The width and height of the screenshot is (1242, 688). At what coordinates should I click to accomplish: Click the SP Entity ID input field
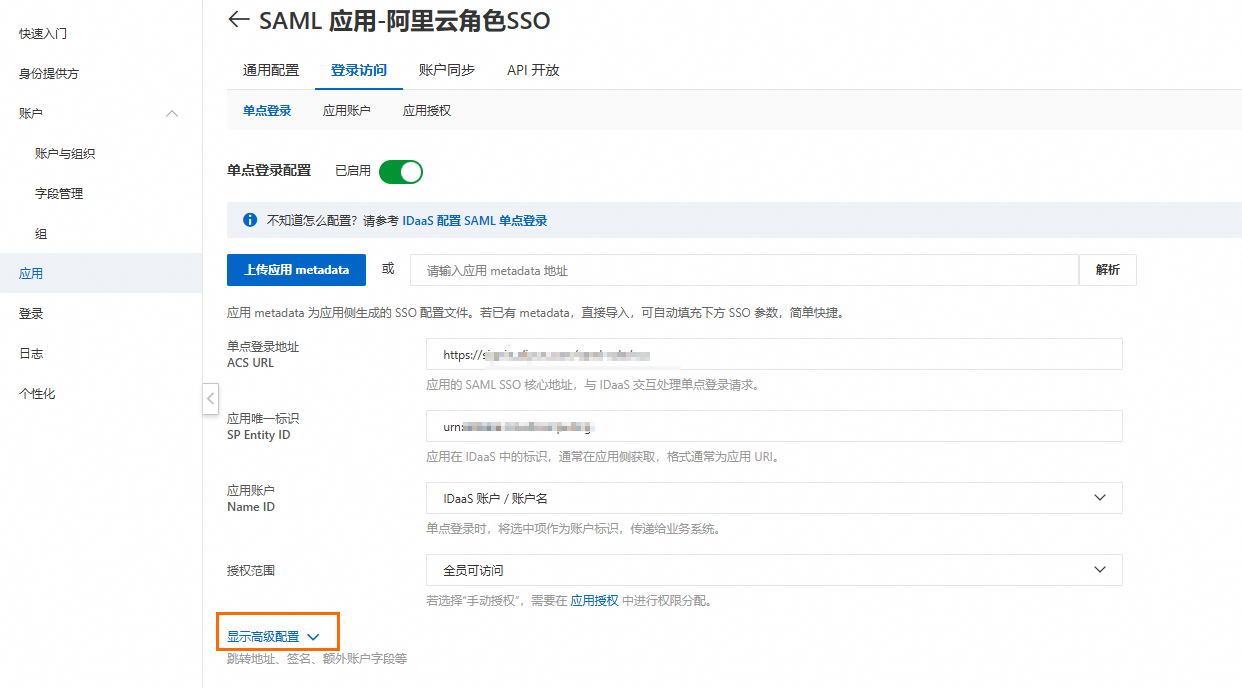click(774, 426)
